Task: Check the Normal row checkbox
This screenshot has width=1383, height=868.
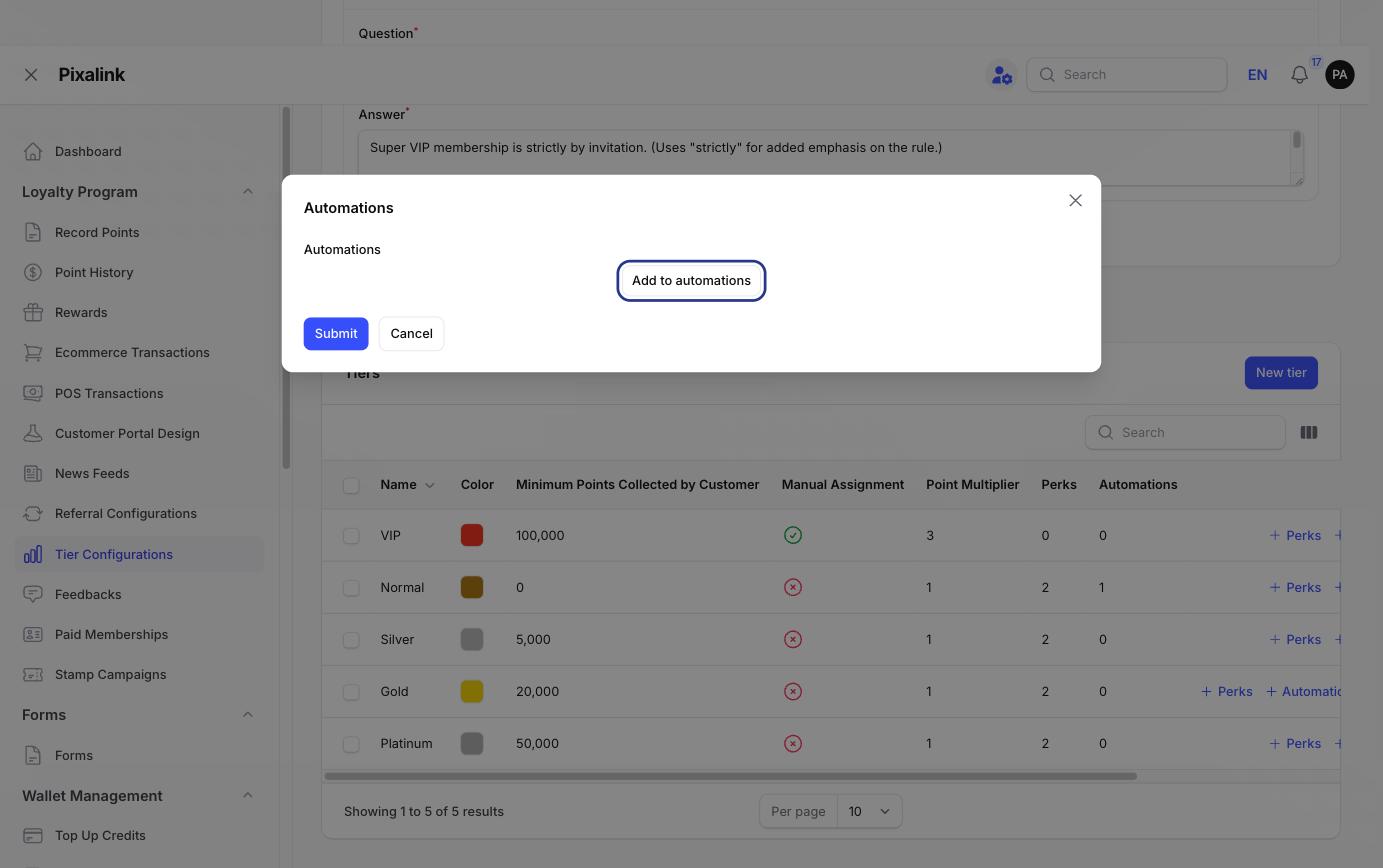Action: pos(351,588)
